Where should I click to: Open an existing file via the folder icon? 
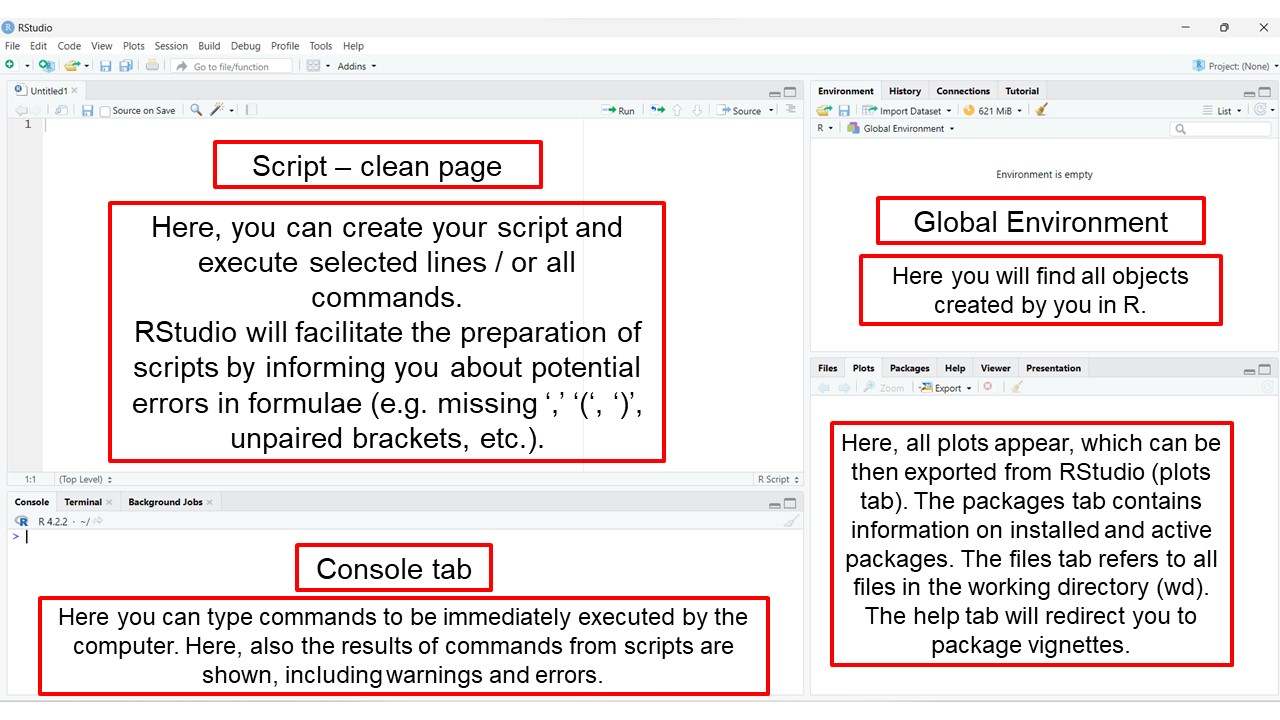coord(71,66)
